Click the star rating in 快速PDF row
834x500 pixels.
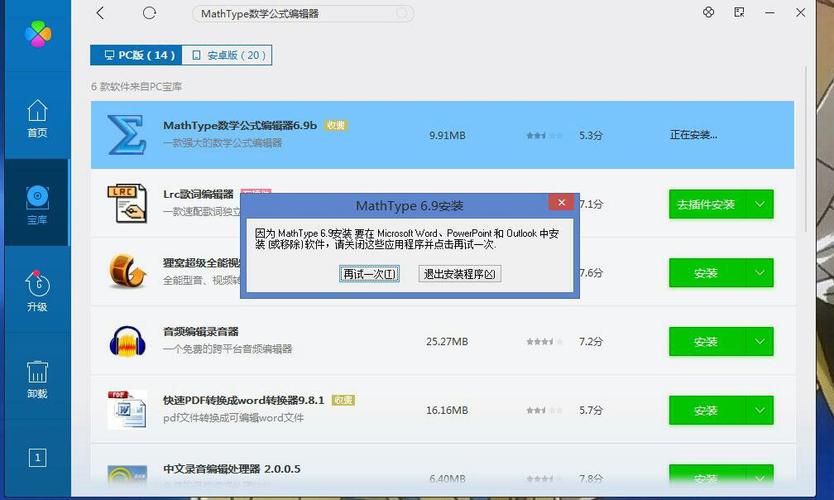click(x=544, y=410)
